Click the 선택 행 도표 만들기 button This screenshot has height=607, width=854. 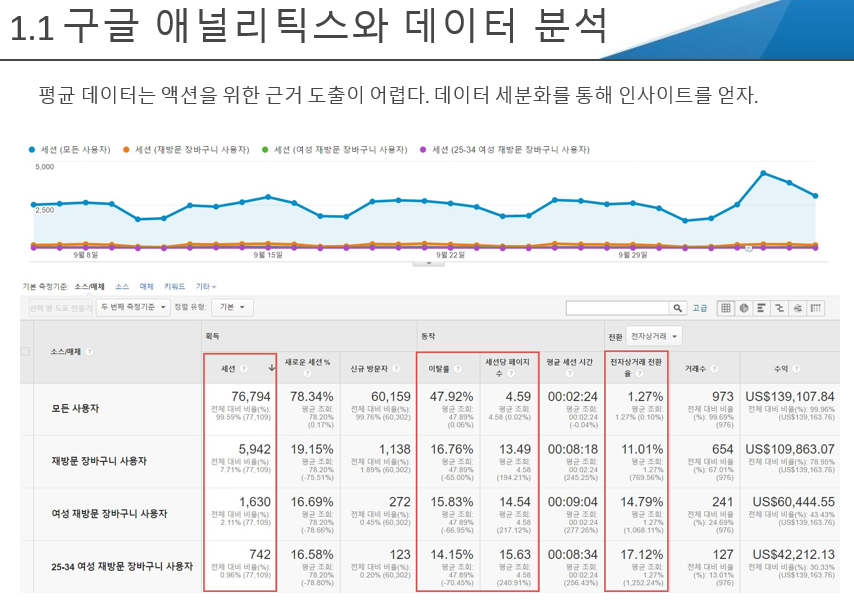click(x=61, y=308)
